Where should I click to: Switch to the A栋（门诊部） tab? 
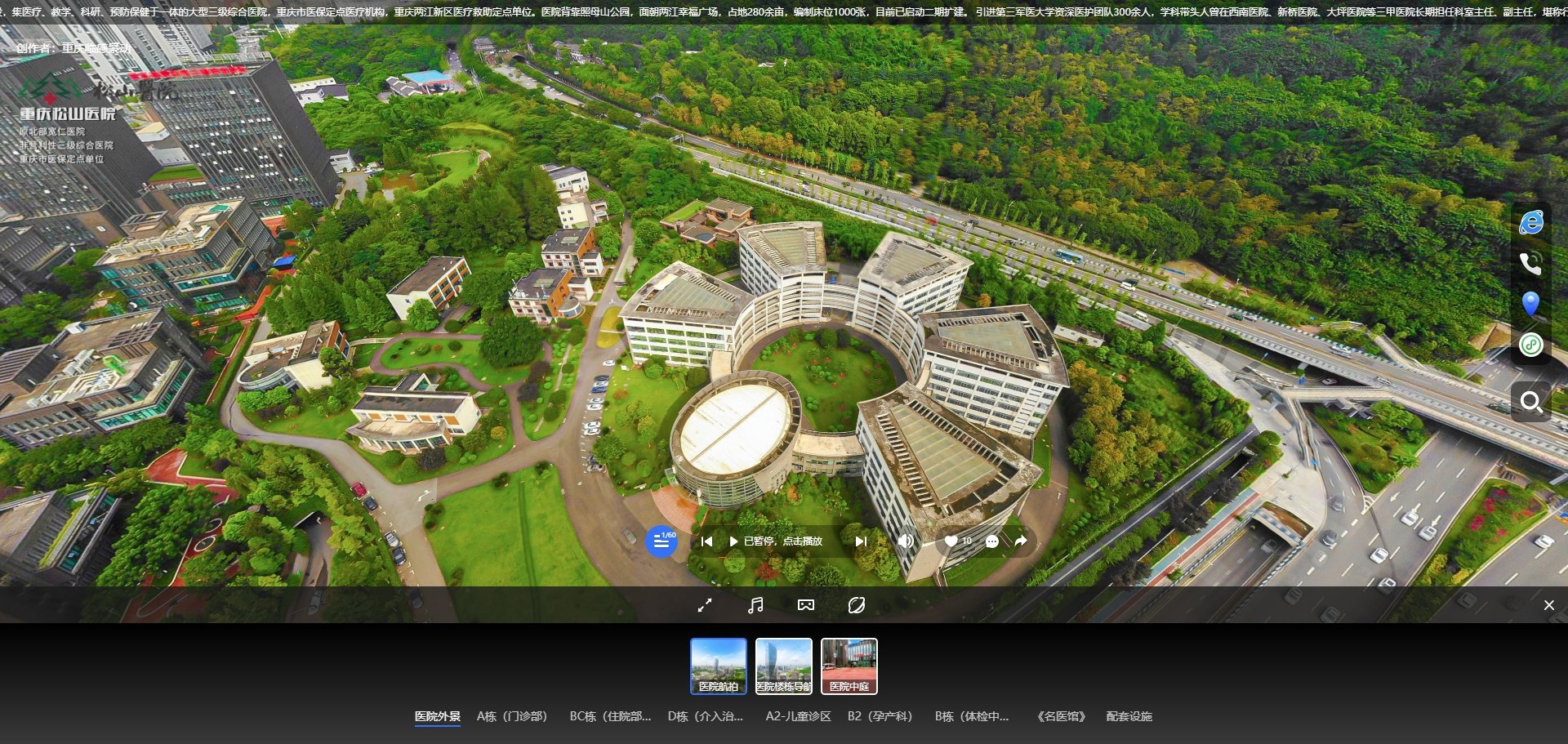point(512,716)
